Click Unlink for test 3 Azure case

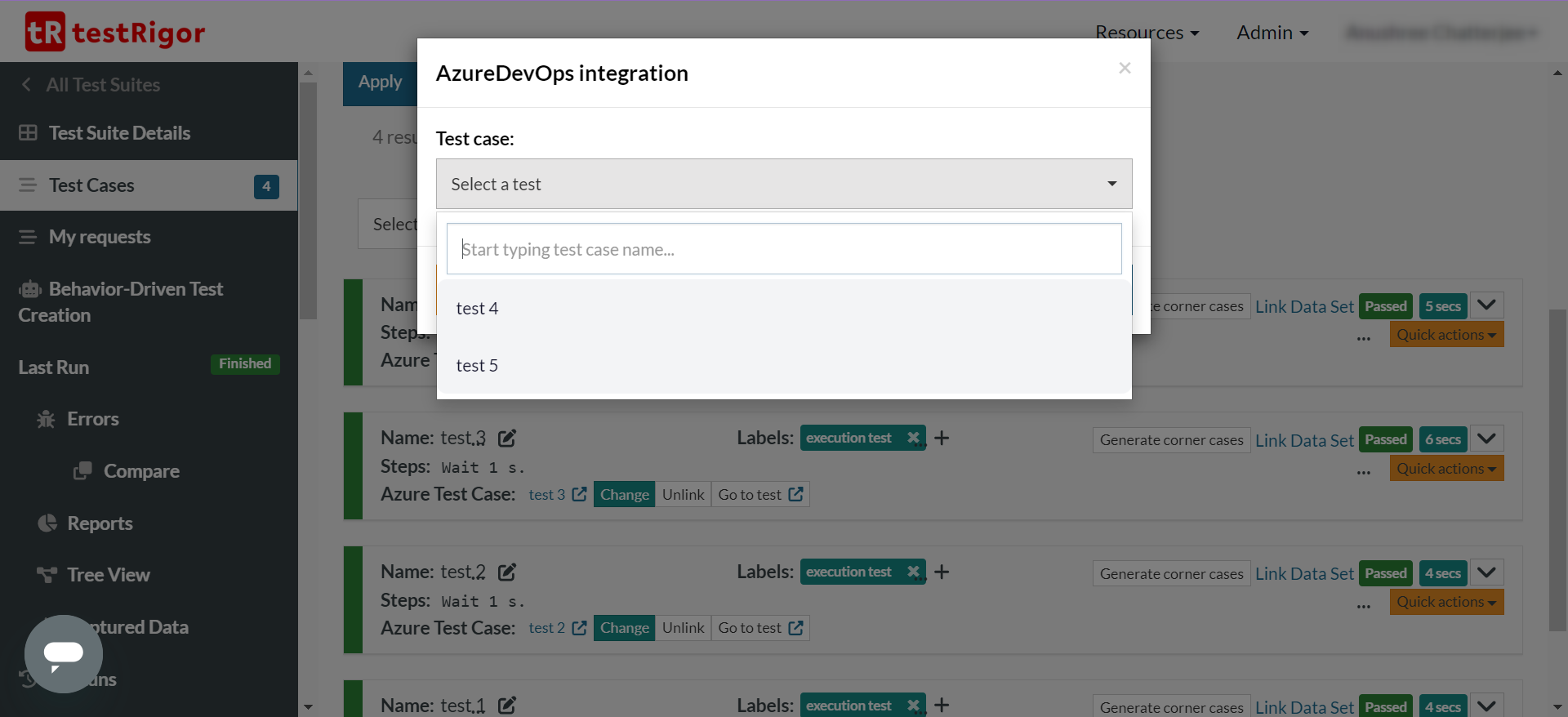[x=683, y=494]
